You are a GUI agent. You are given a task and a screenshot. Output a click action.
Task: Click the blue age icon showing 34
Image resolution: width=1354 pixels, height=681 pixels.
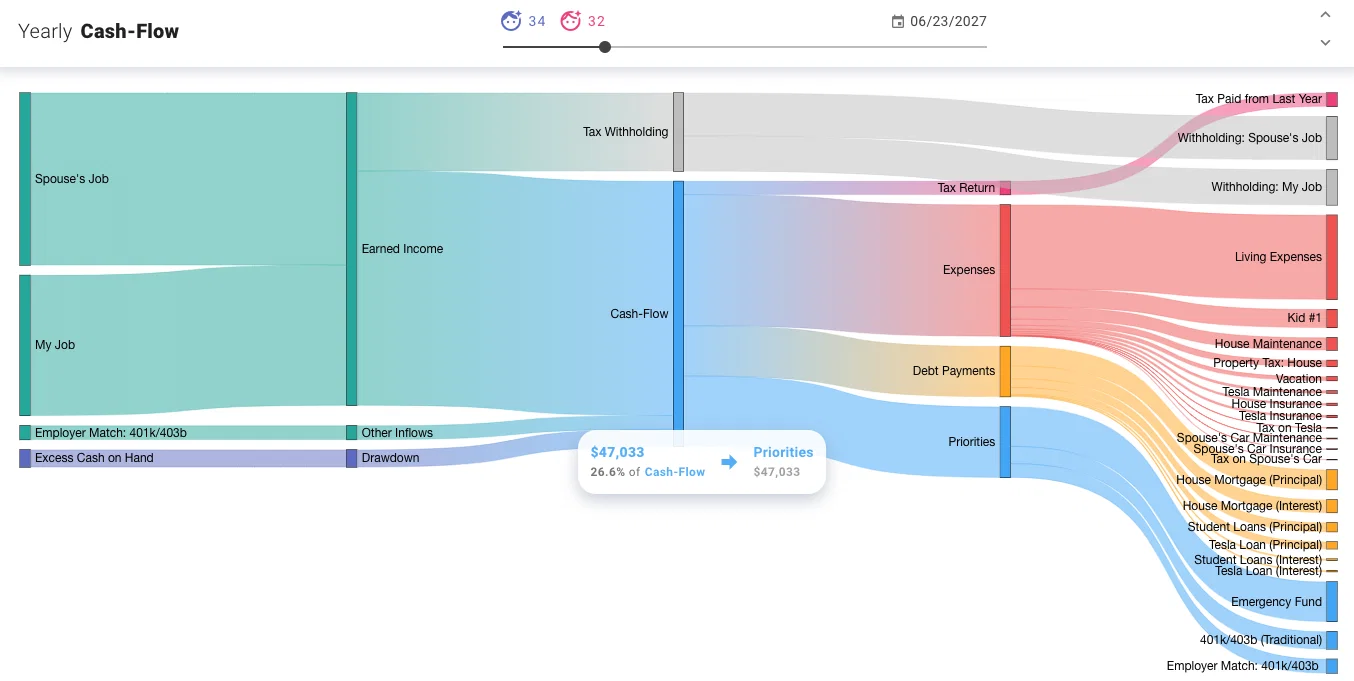(x=510, y=20)
